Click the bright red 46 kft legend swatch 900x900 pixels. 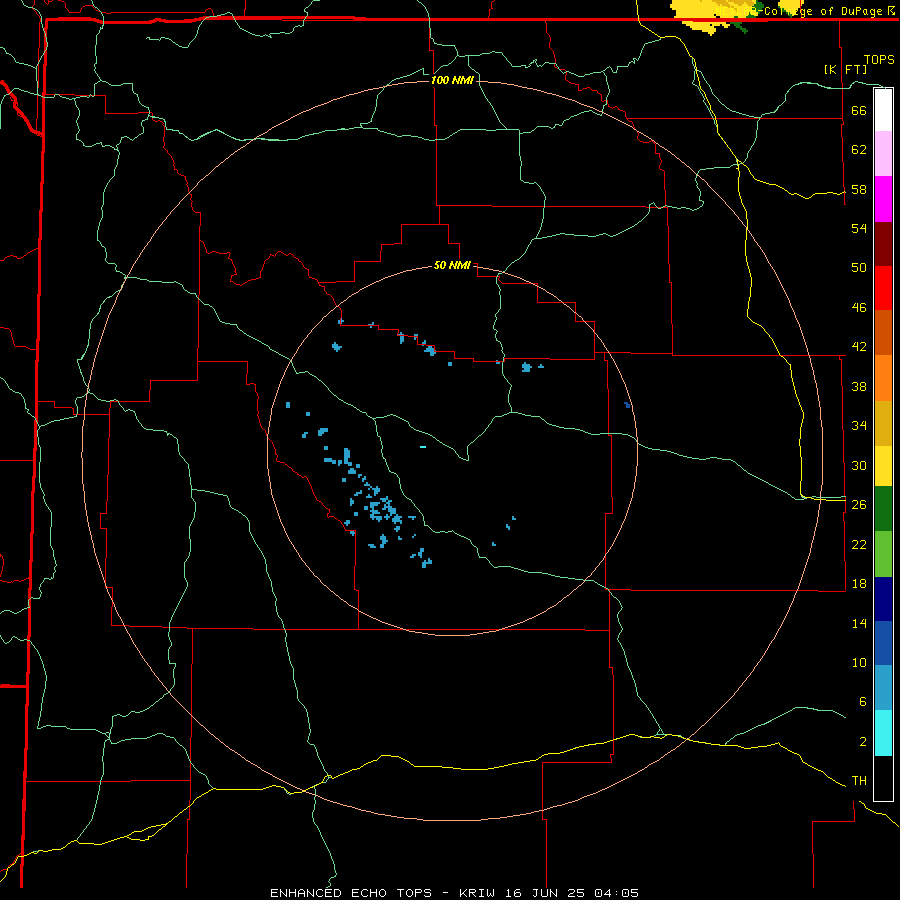(883, 288)
